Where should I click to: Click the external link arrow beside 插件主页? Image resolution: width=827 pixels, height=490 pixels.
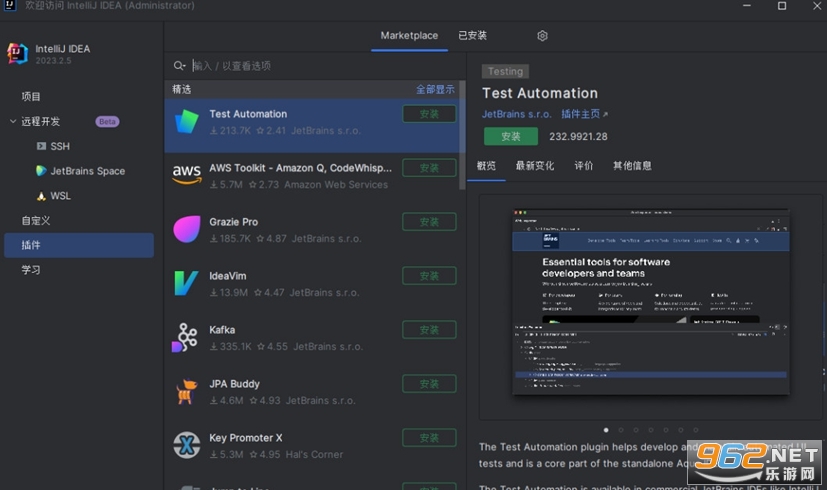(x=605, y=114)
